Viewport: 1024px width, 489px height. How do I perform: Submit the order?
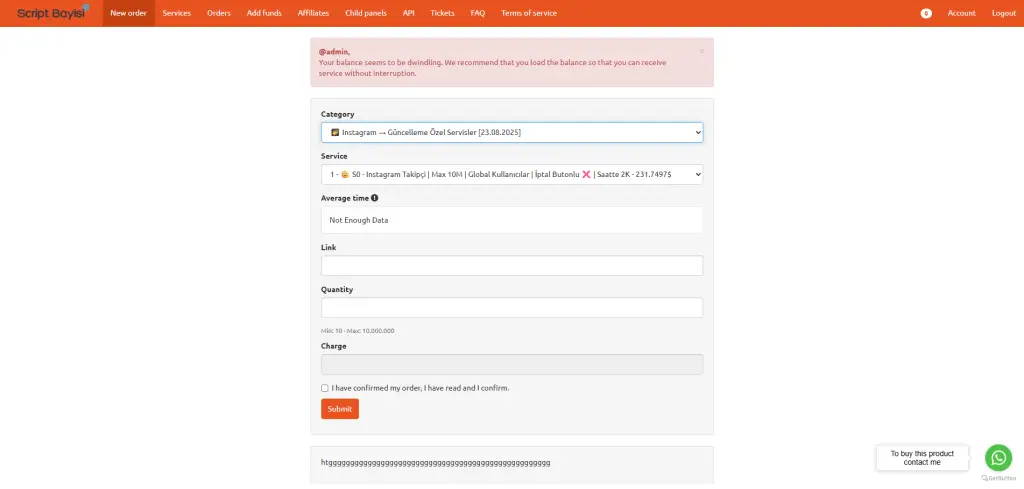(x=340, y=409)
